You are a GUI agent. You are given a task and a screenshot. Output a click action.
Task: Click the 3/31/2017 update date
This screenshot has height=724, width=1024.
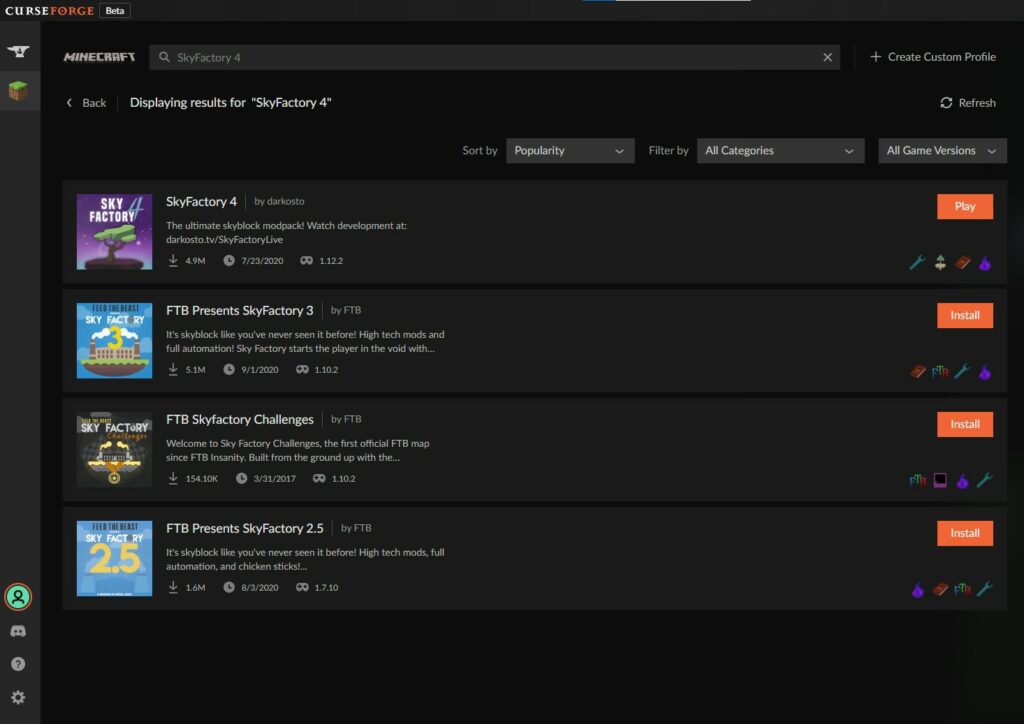tap(275, 479)
